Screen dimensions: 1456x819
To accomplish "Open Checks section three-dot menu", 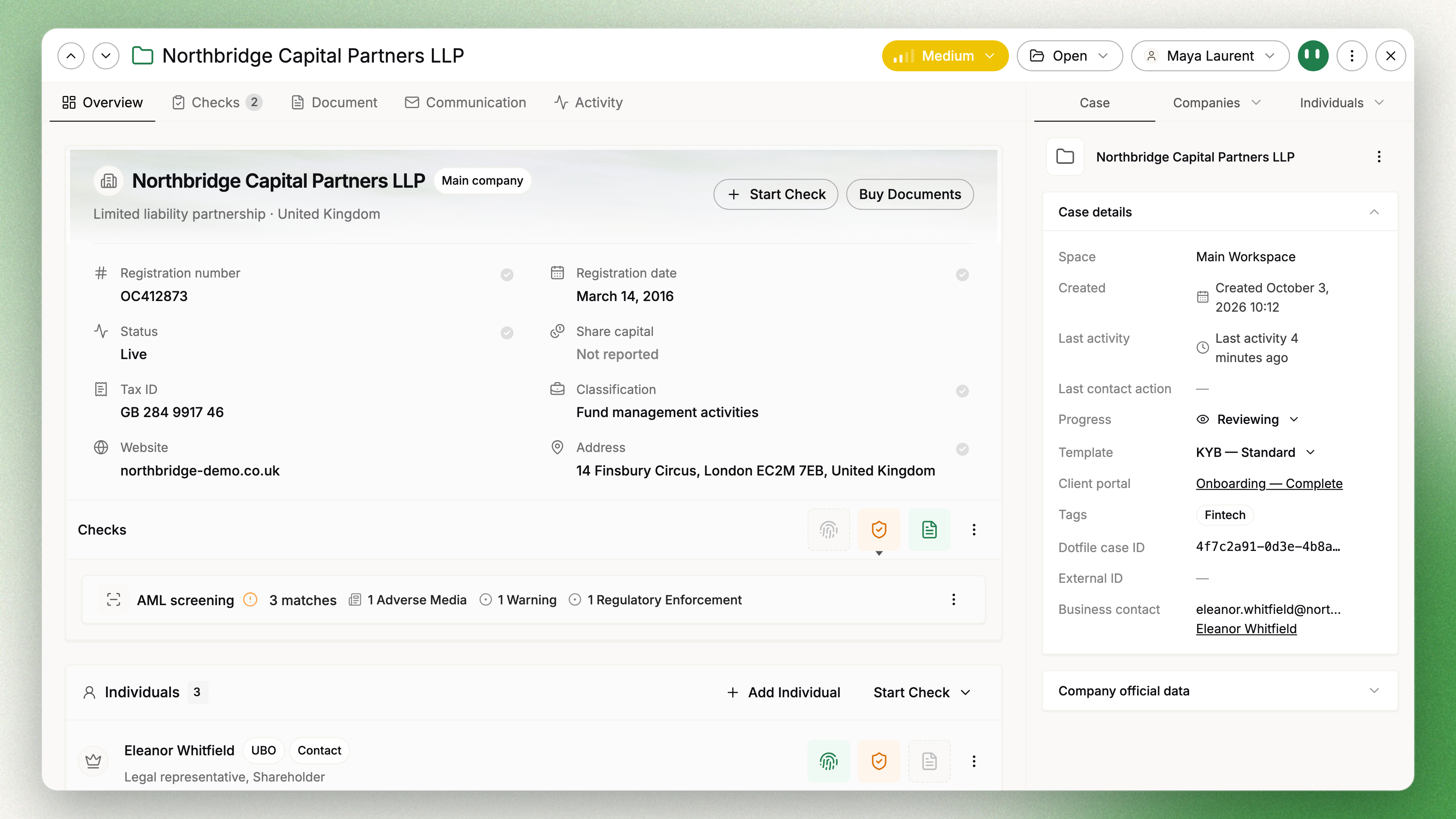I will click(974, 530).
